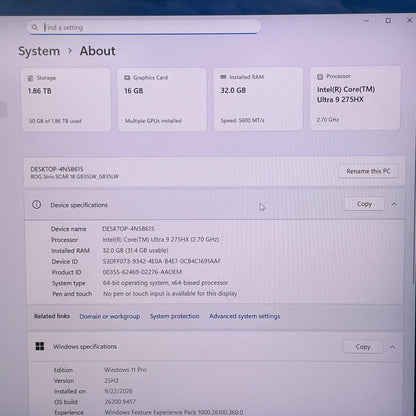Image resolution: width=416 pixels, height=416 pixels.
Task: Click the Windows logo icon
Action: pos(40,346)
